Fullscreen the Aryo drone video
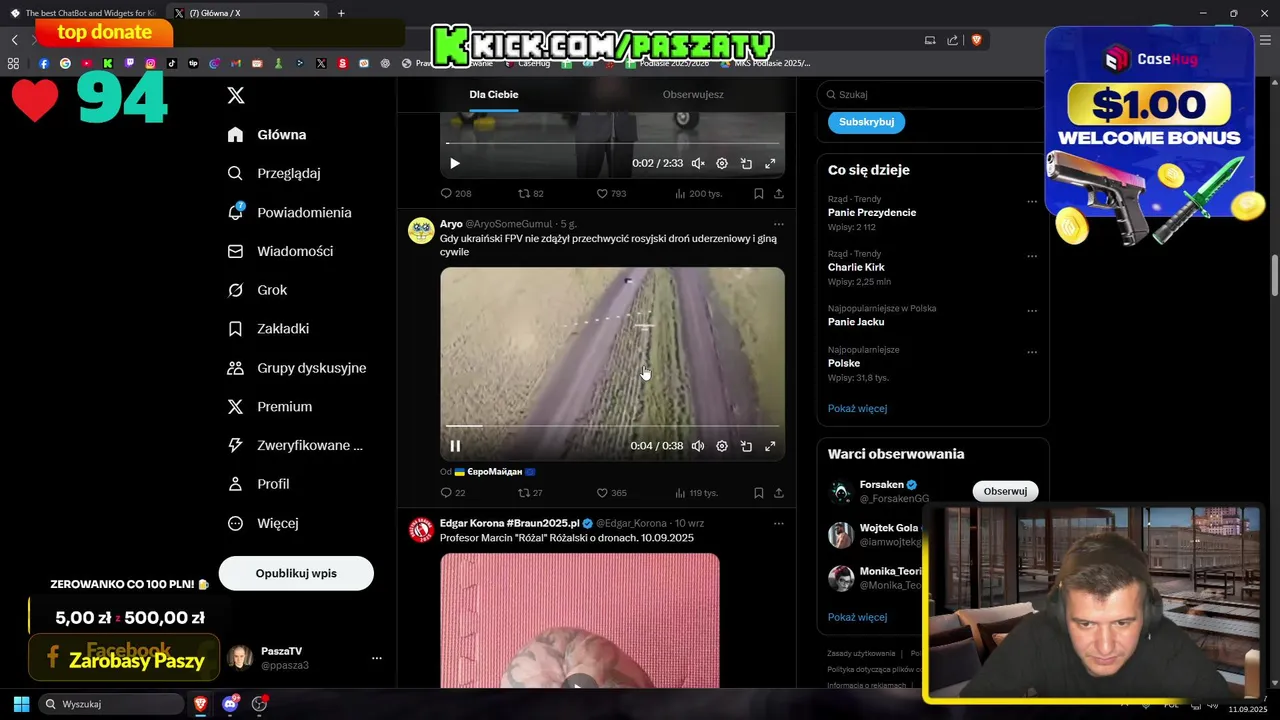 coord(770,446)
